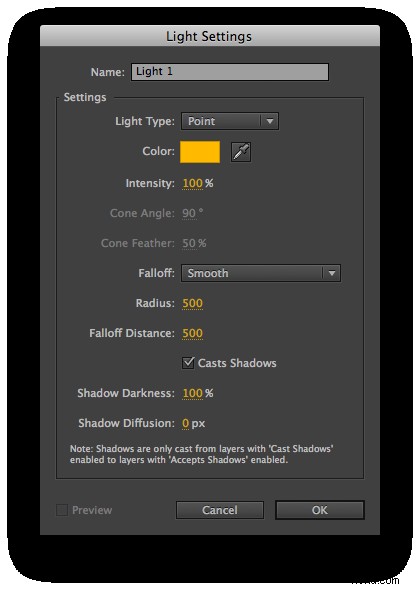The width and height of the screenshot is (420, 590).
Task: Click the Light Settings title bar
Action: click(210, 36)
